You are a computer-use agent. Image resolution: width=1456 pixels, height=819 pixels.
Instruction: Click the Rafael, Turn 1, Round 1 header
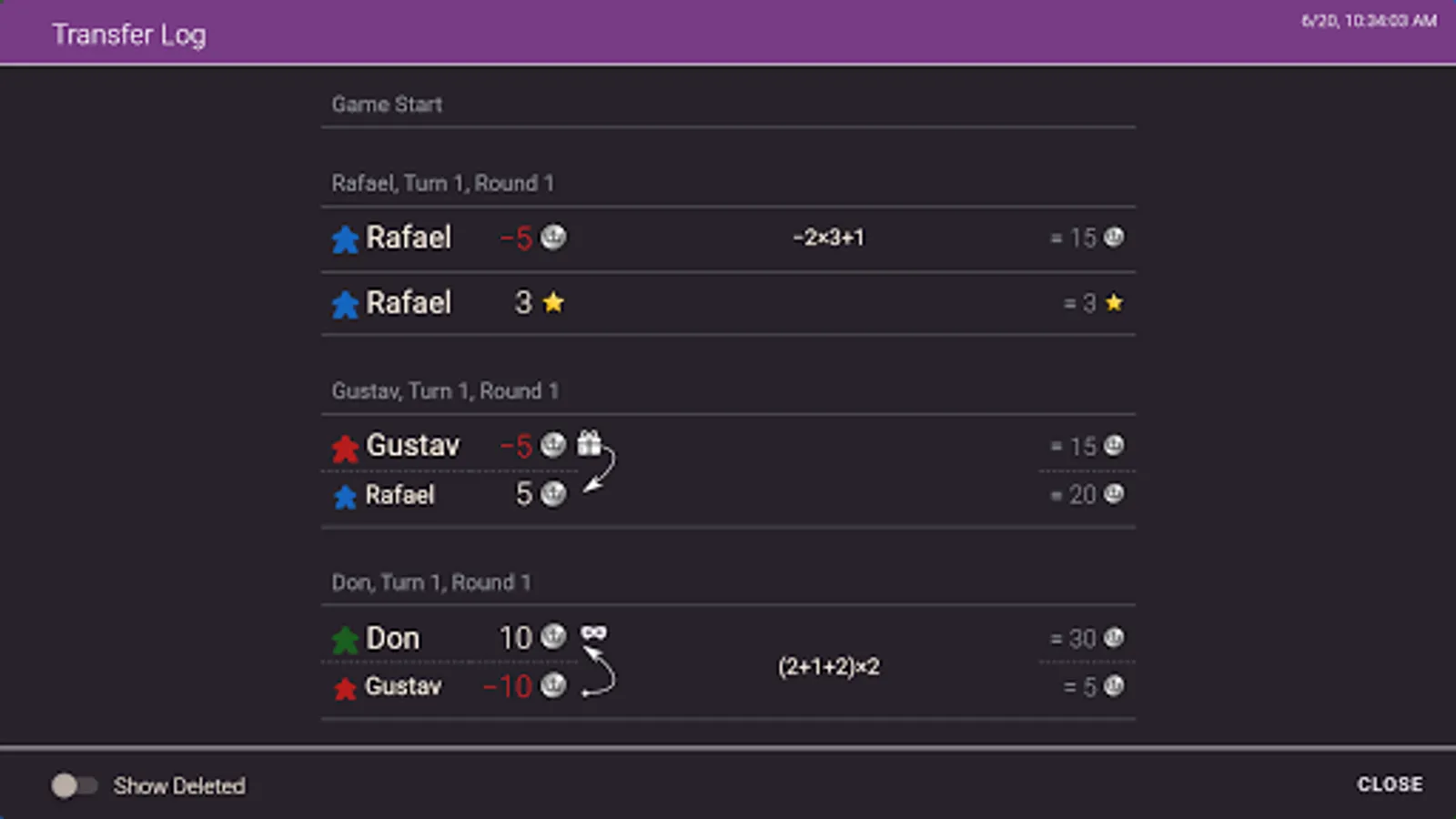(x=442, y=183)
